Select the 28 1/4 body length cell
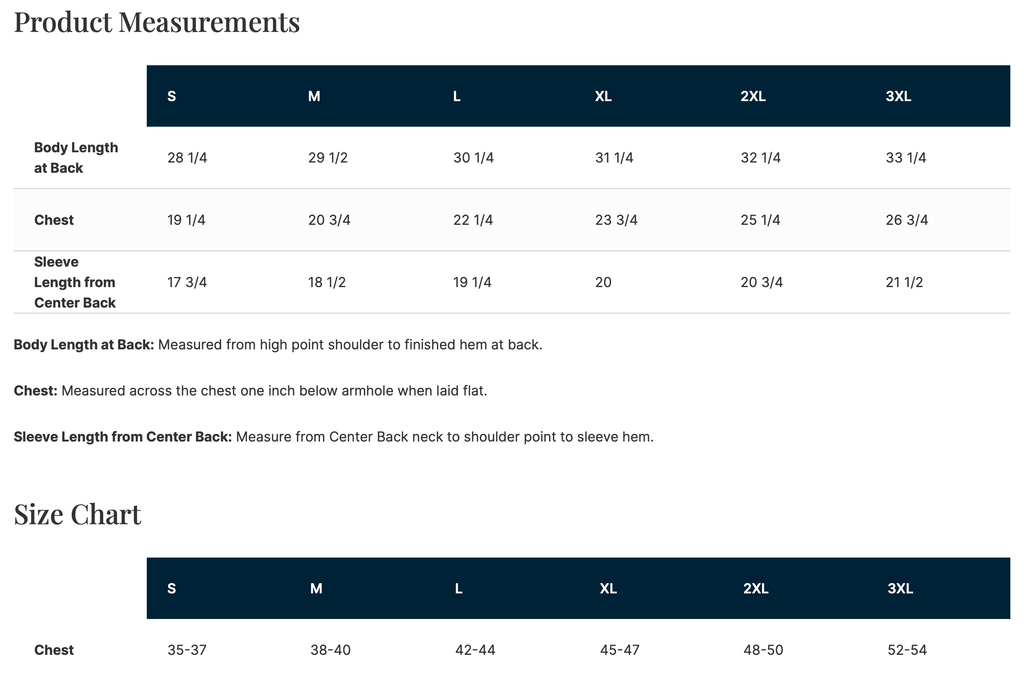Image resolution: width=1024 pixels, height=680 pixels. click(x=187, y=158)
